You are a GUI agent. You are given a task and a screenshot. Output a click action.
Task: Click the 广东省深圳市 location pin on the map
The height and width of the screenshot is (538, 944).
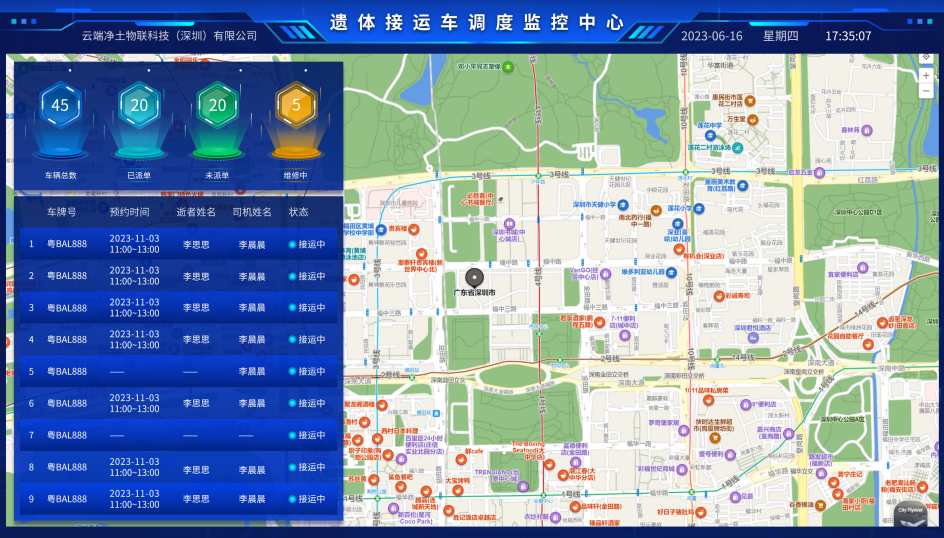[x=476, y=278]
